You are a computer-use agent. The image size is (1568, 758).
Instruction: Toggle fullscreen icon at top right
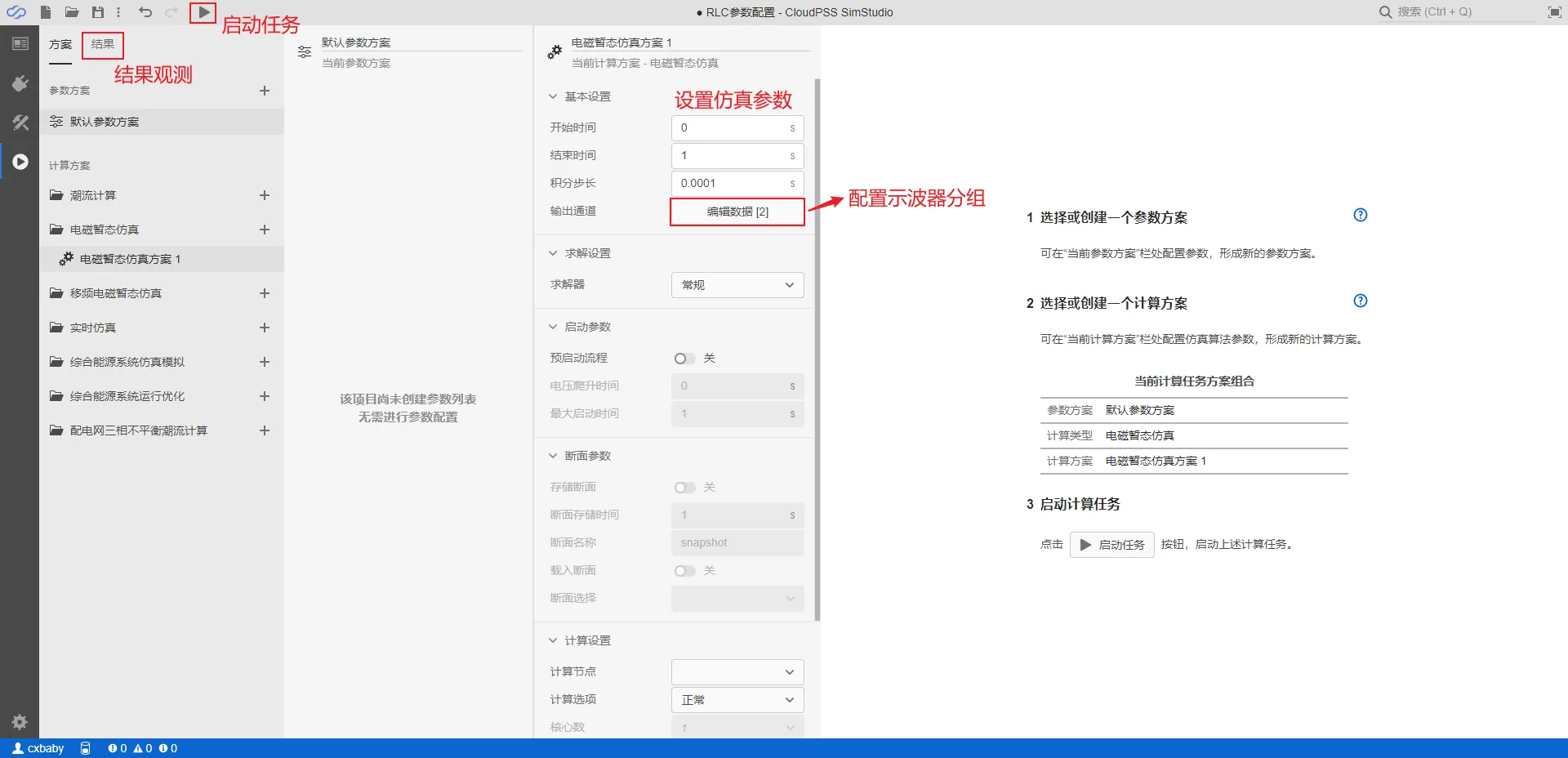(1554, 12)
